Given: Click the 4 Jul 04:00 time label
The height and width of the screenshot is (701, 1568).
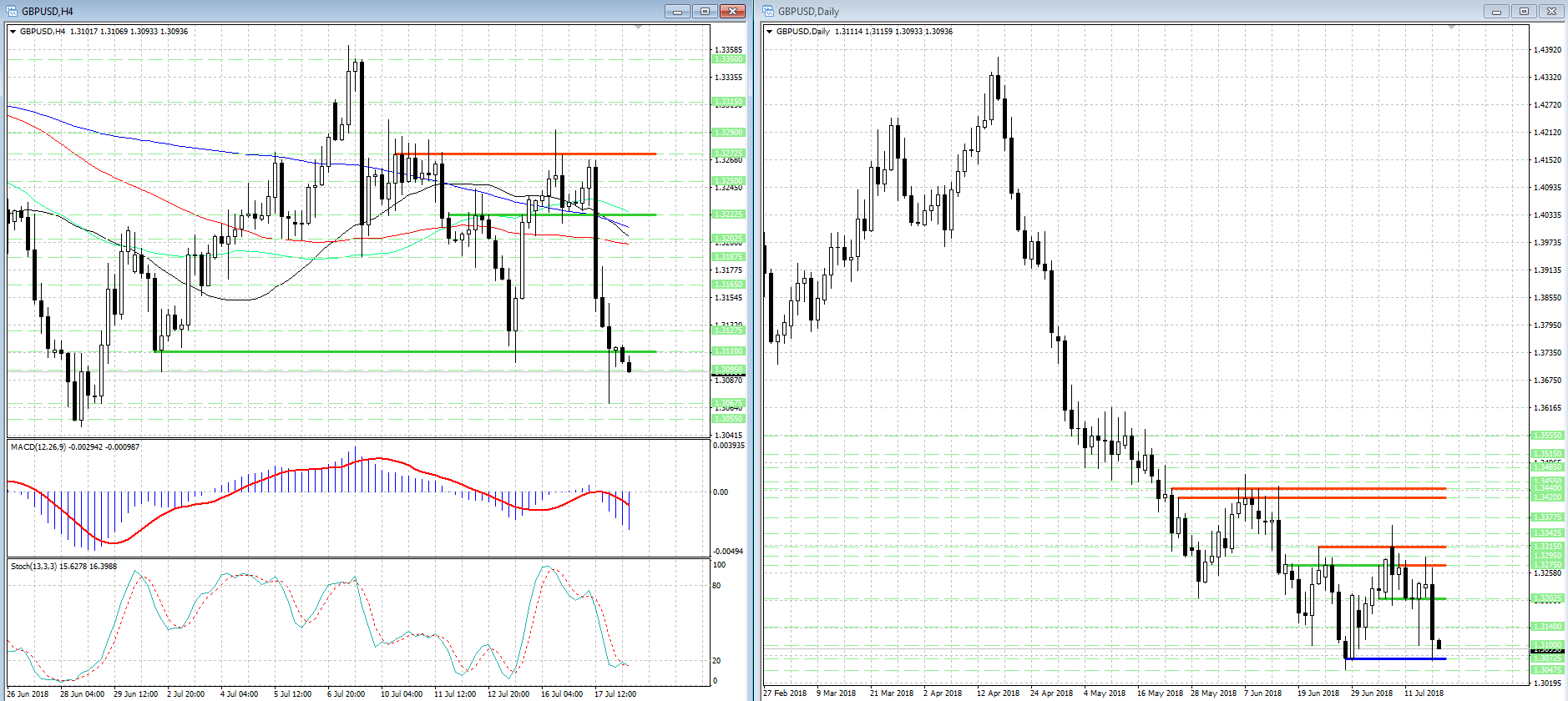Looking at the screenshot, I should coord(239,693).
